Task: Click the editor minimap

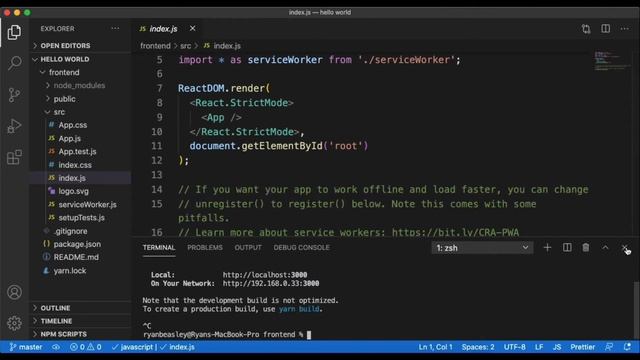Action: coord(612,61)
